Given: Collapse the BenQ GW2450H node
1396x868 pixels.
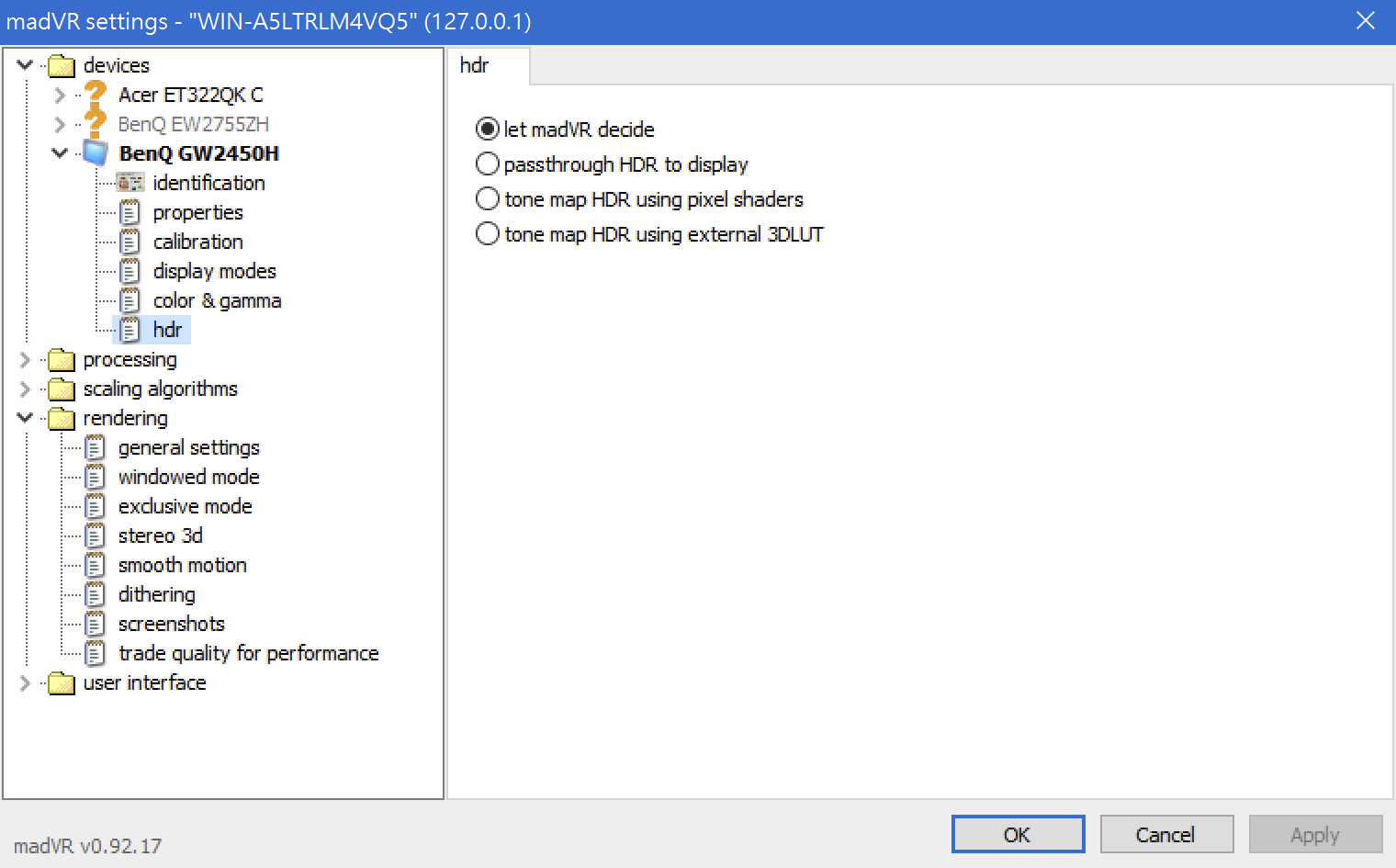Looking at the screenshot, I should 61,153.
